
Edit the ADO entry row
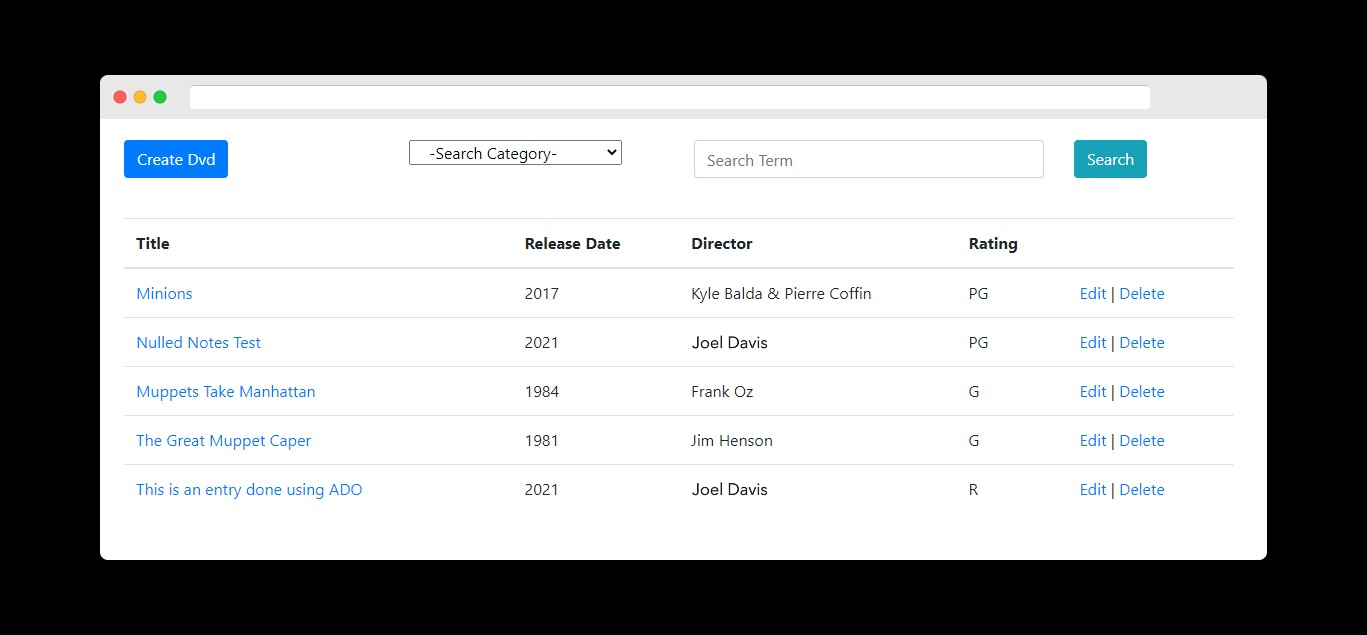click(x=1093, y=489)
